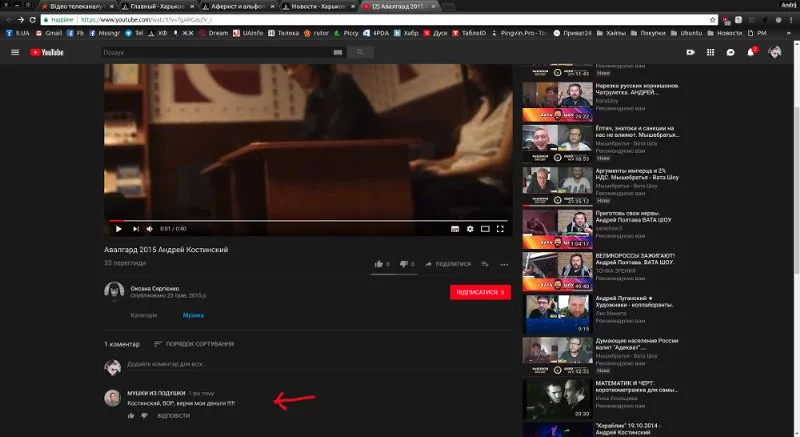Open the account avatar menu

pyautogui.click(x=774, y=52)
